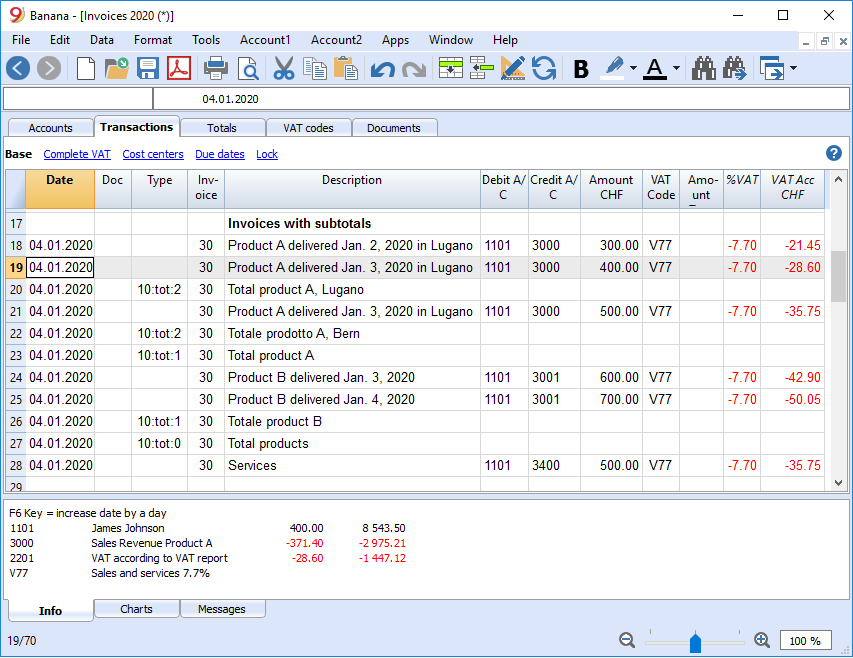Copy with the two-pages icon
Image resolution: width=853 pixels, height=658 pixels.
[315, 69]
